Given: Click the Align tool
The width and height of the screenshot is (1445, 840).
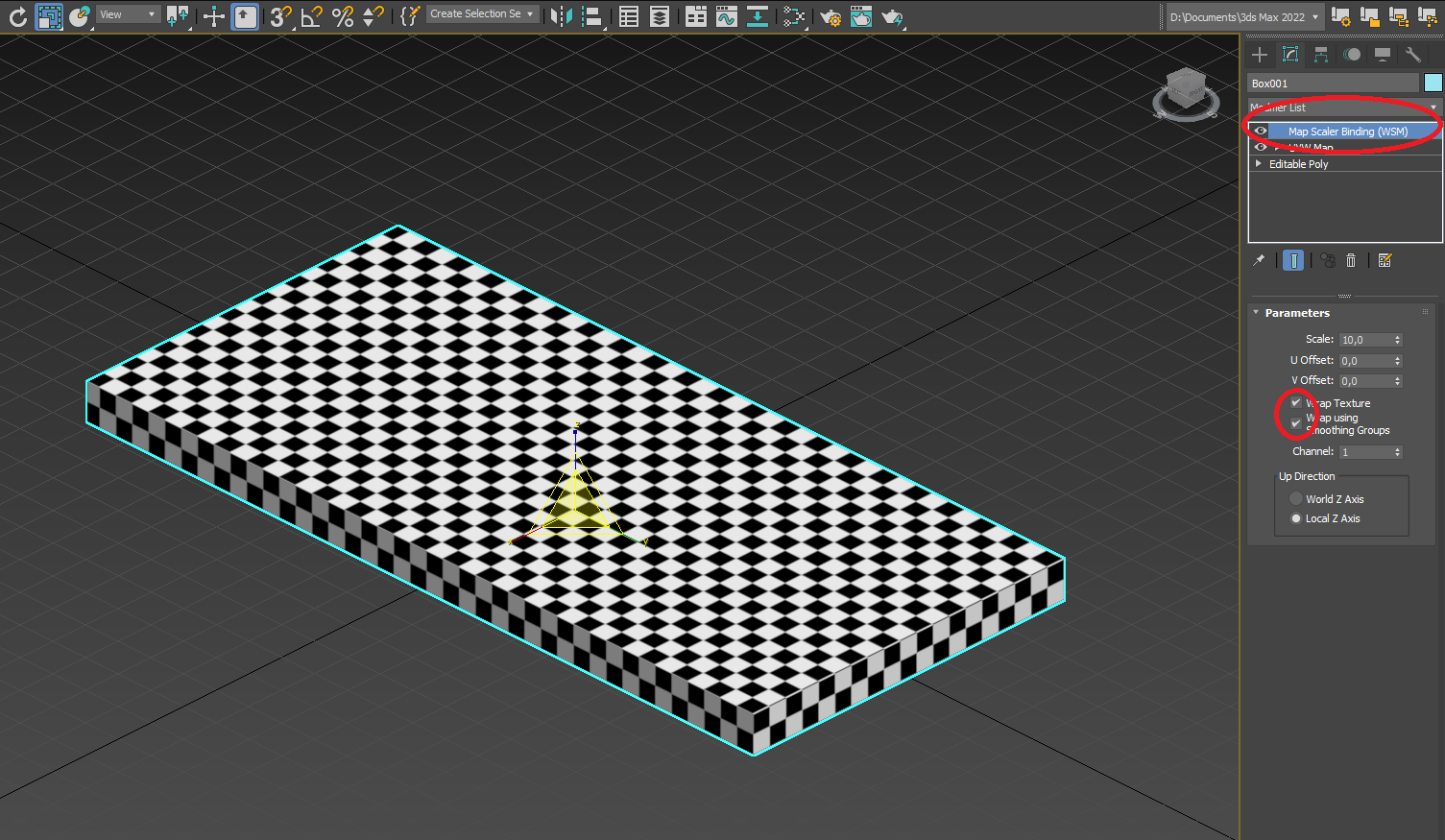Looking at the screenshot, I should pos(592,16).
